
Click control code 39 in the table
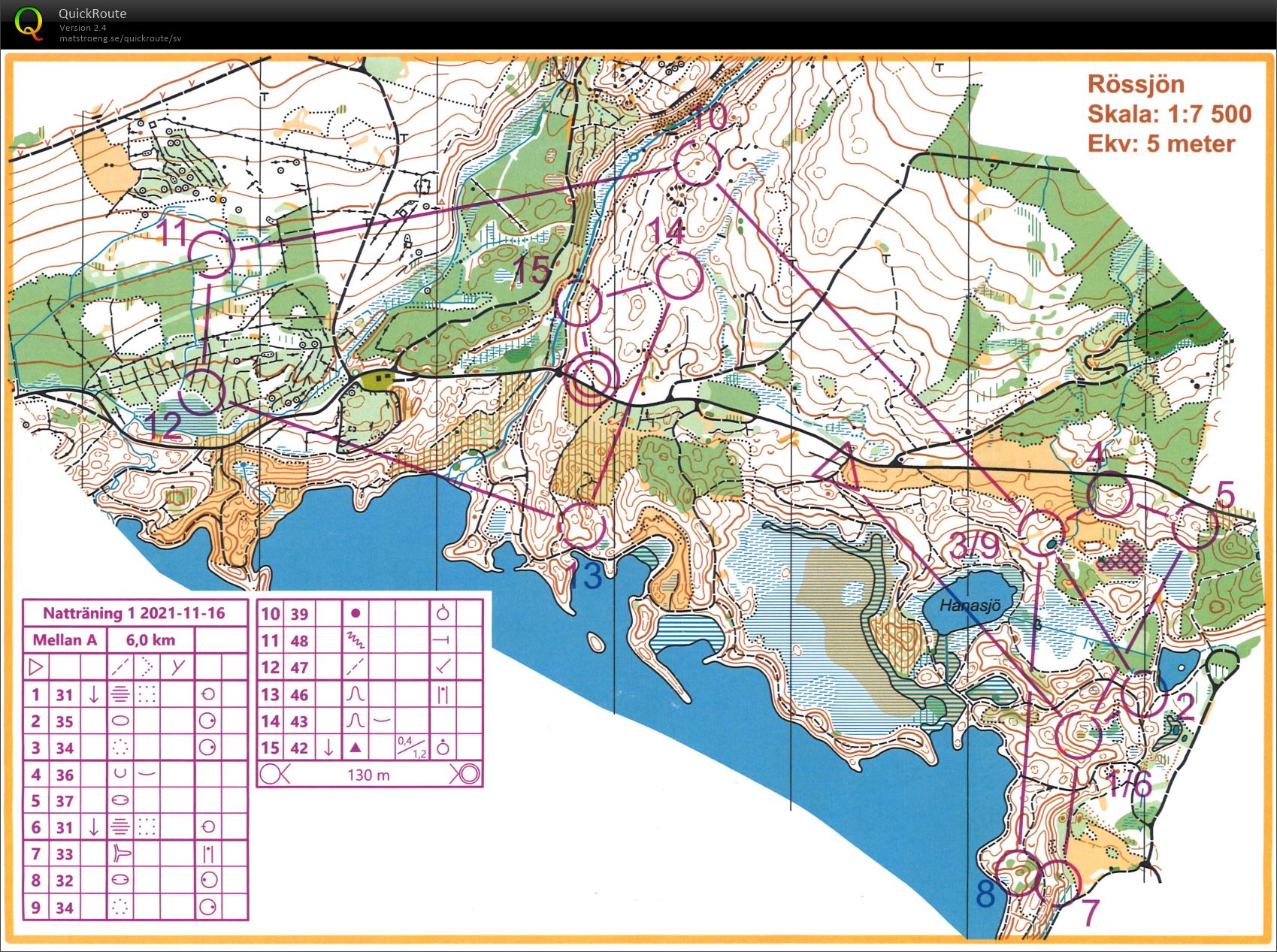(299, 614)
